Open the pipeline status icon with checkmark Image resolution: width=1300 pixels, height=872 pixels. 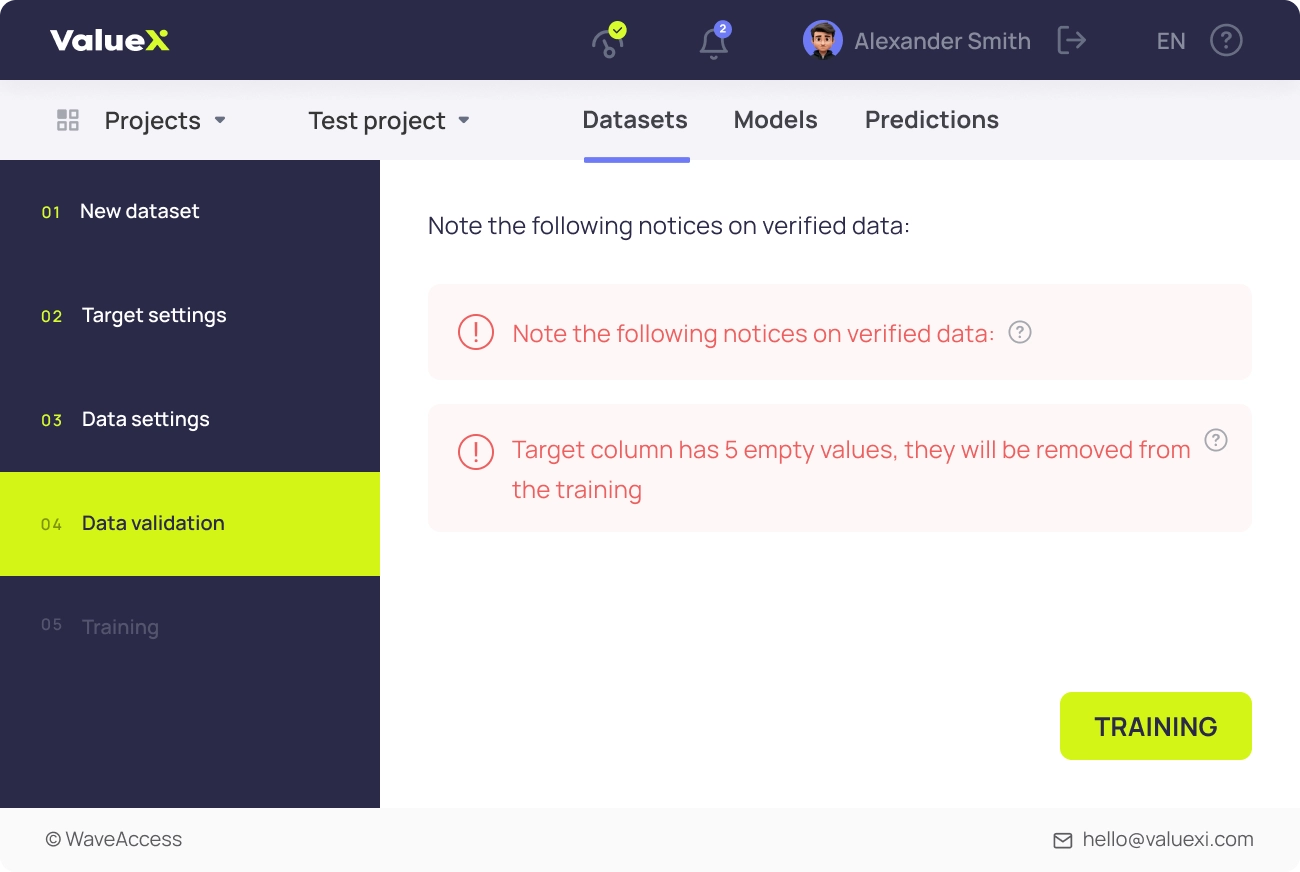(608, 41)
